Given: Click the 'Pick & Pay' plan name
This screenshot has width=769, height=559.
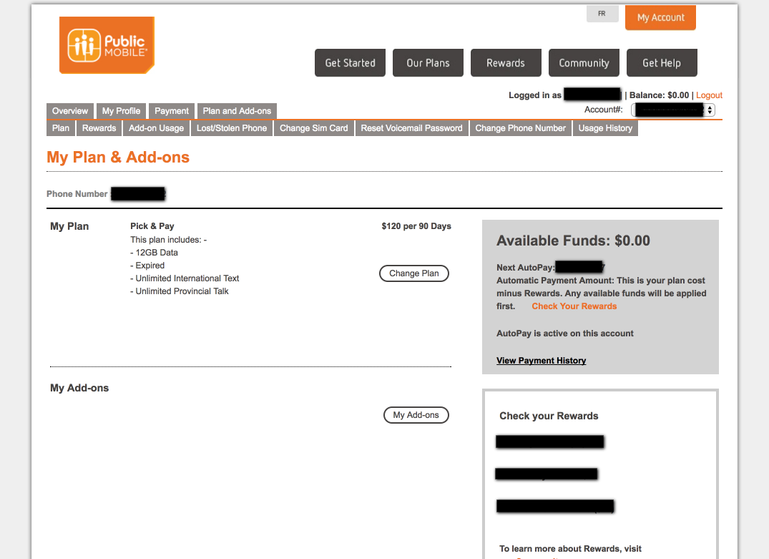Looking at the screenshot, I should pyautogui.click(x=152, y=226).
